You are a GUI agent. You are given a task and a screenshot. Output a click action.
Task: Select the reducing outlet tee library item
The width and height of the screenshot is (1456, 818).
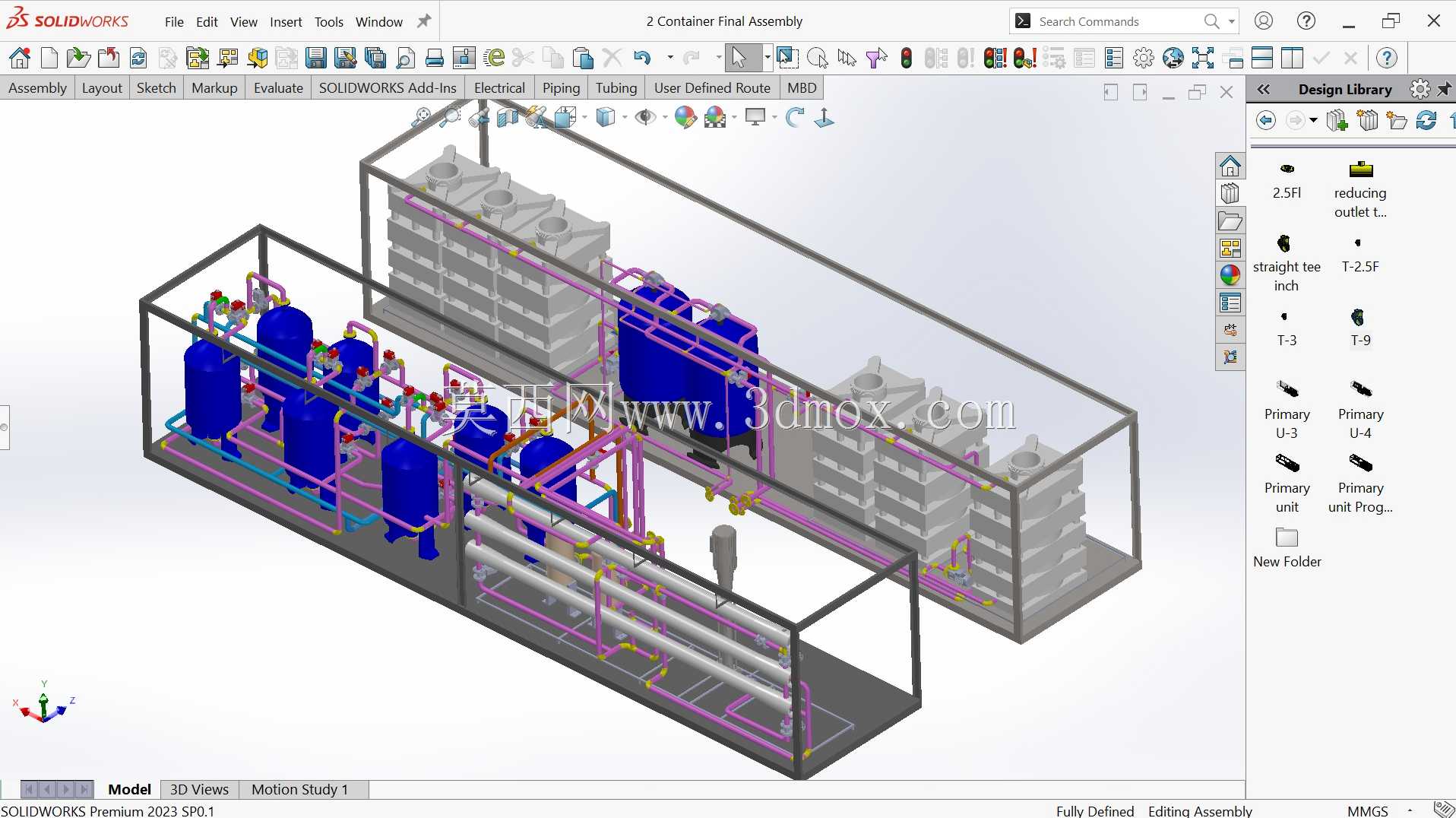(1360, 190)
